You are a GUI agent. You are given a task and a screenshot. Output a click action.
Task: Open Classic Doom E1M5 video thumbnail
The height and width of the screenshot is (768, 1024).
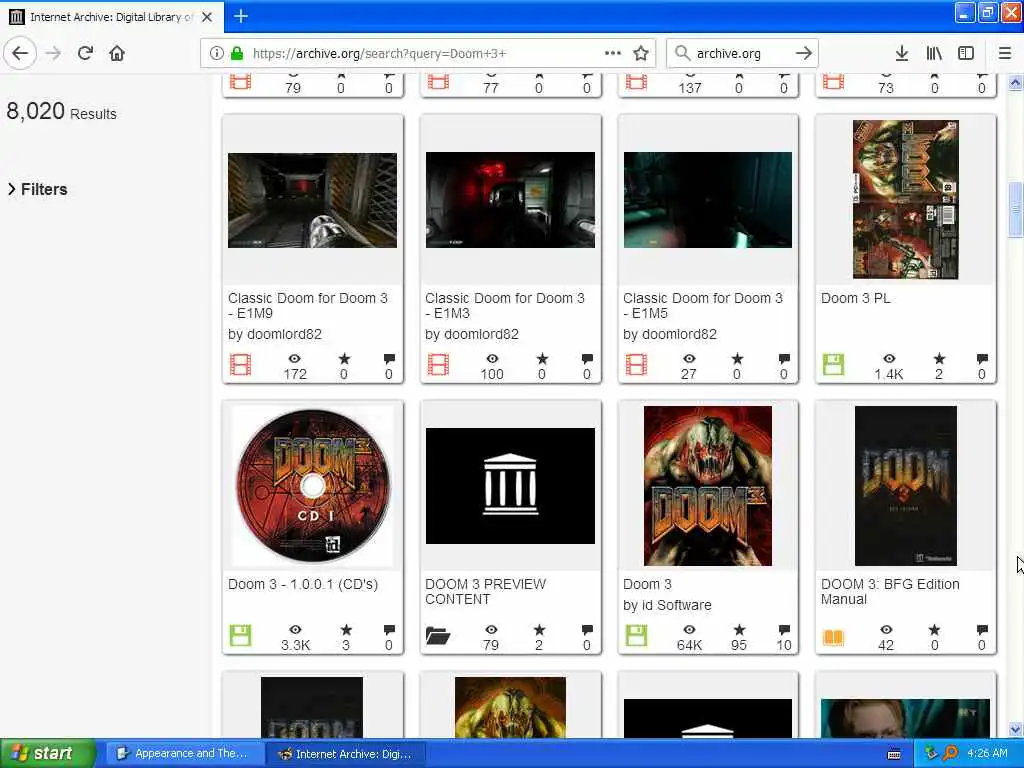(708, 200)
